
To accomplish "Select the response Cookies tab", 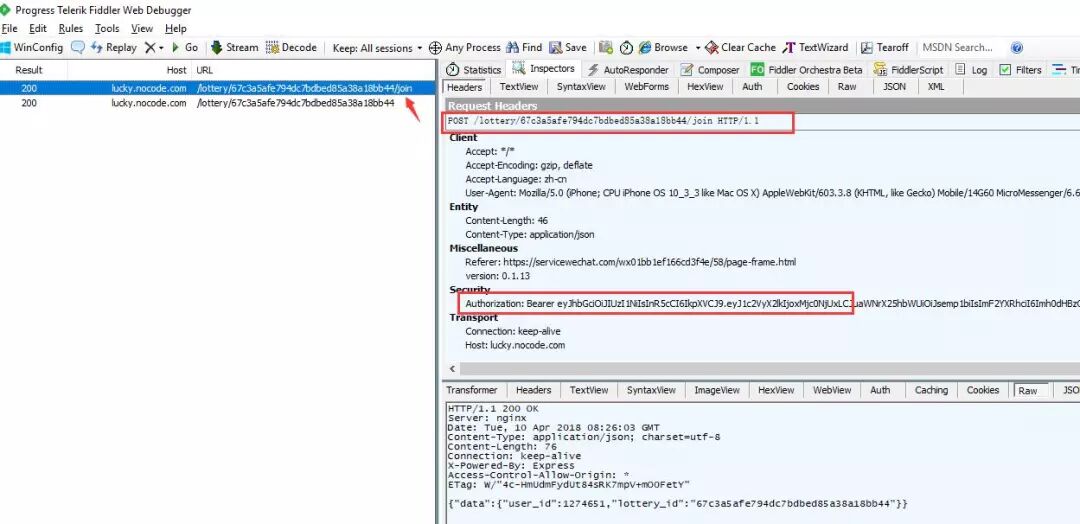I will (983, 390).
